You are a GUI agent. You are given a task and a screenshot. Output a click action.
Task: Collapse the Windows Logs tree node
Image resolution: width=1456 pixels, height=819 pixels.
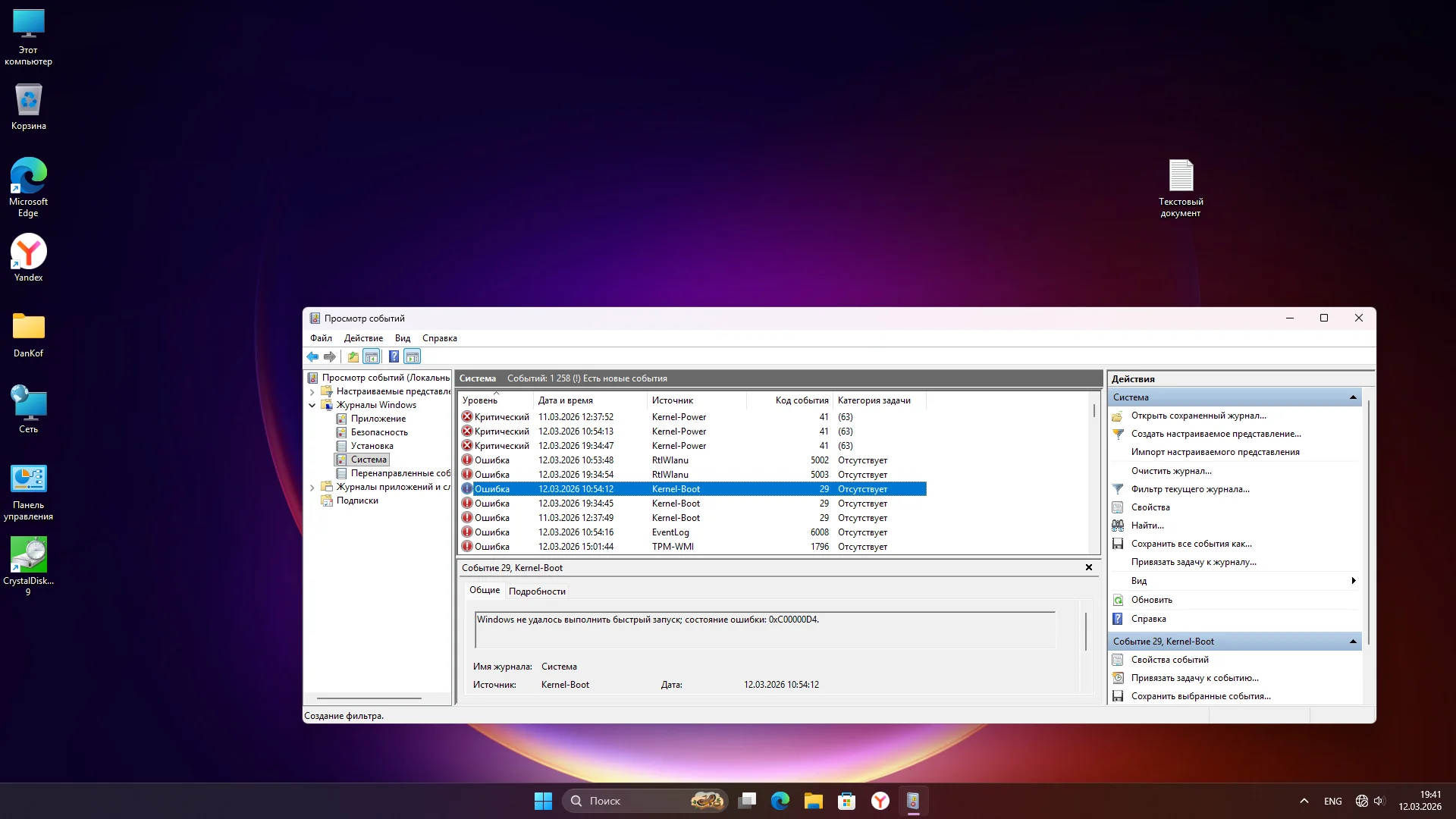[x=312, y=406]
